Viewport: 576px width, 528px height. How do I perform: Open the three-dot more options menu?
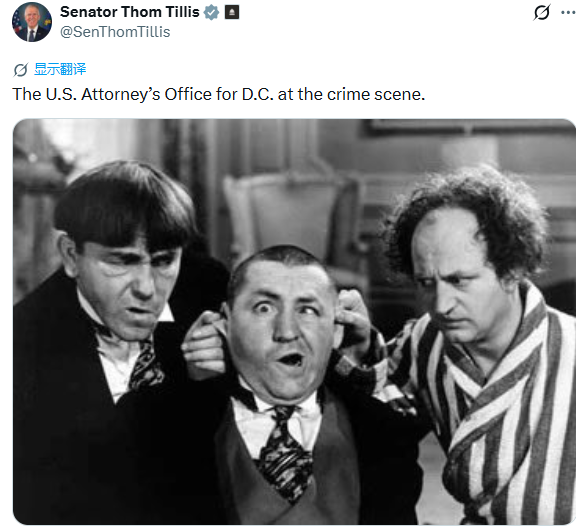click(568, 12)
